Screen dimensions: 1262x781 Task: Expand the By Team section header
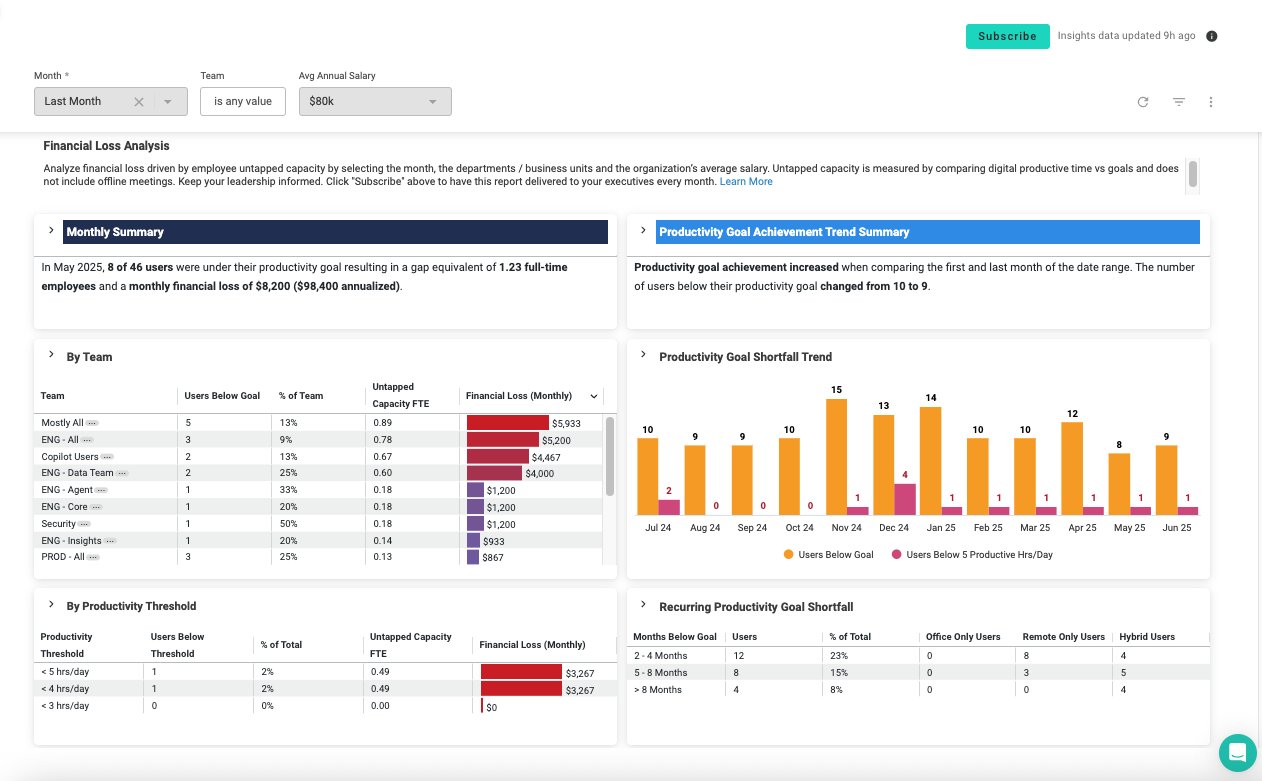50,356
